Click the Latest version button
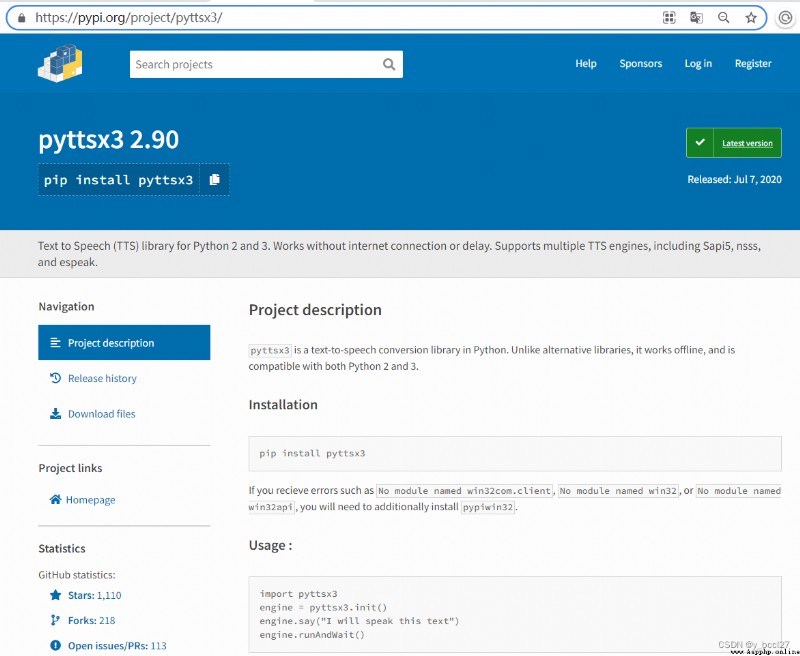This screenshot has height=656, width=800. point(734,143)
